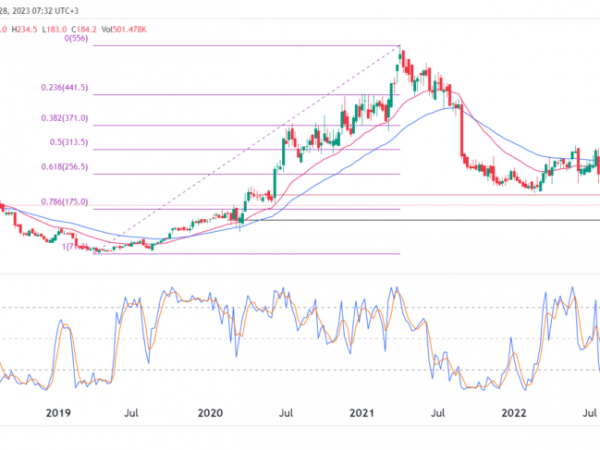Click the 2020 year label on time axis
The image size is (600, 450).
(x=210, y=413)
